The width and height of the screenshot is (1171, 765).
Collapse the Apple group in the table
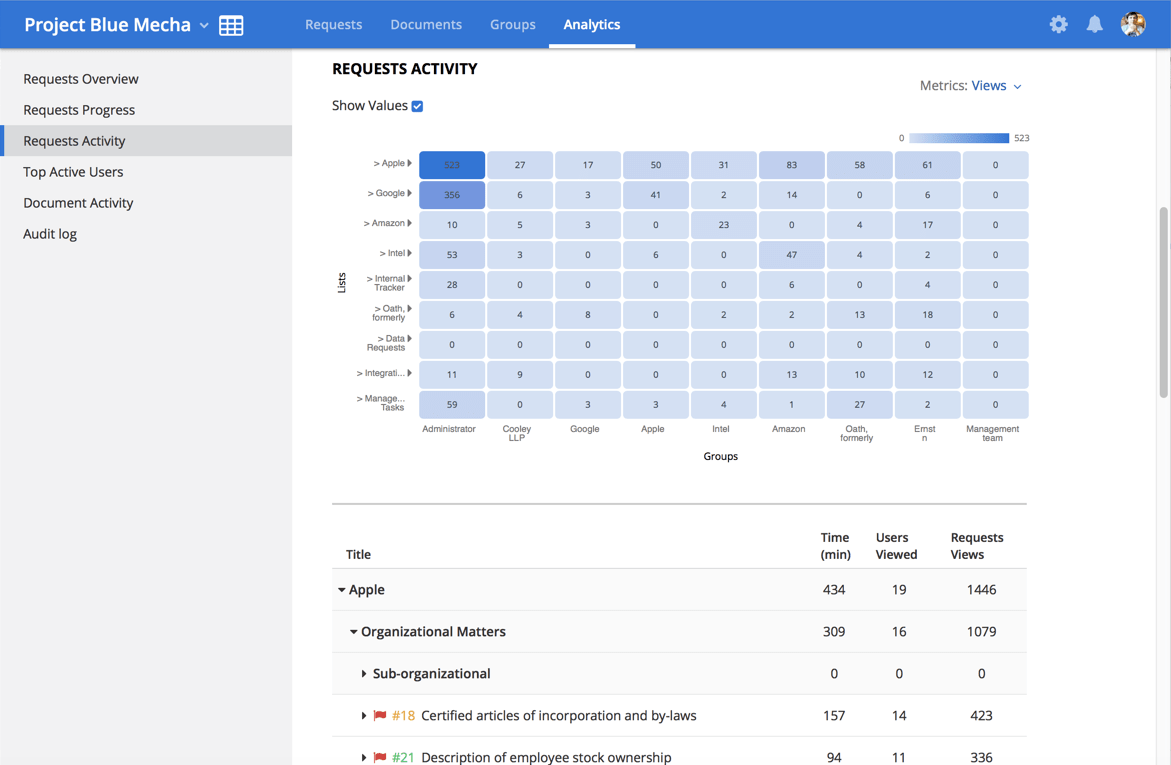tap(342, 589)
